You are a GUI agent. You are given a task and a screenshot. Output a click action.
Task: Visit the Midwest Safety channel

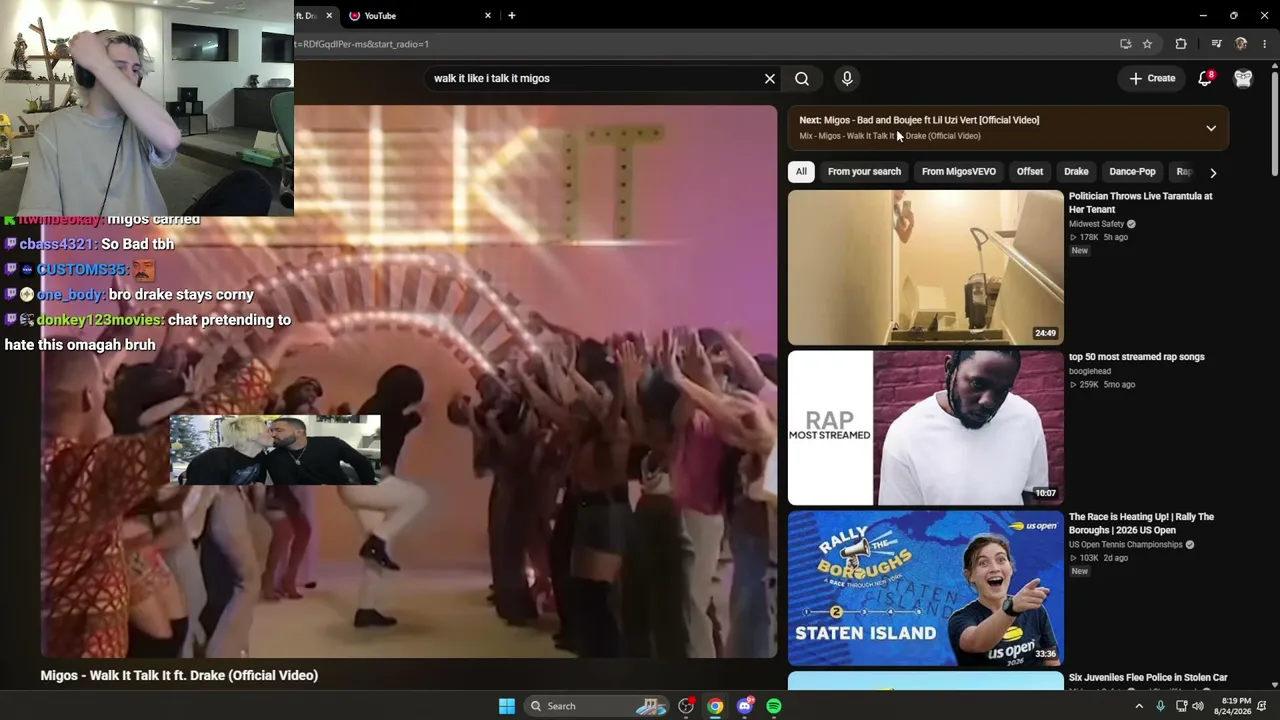click(1097, 224)
